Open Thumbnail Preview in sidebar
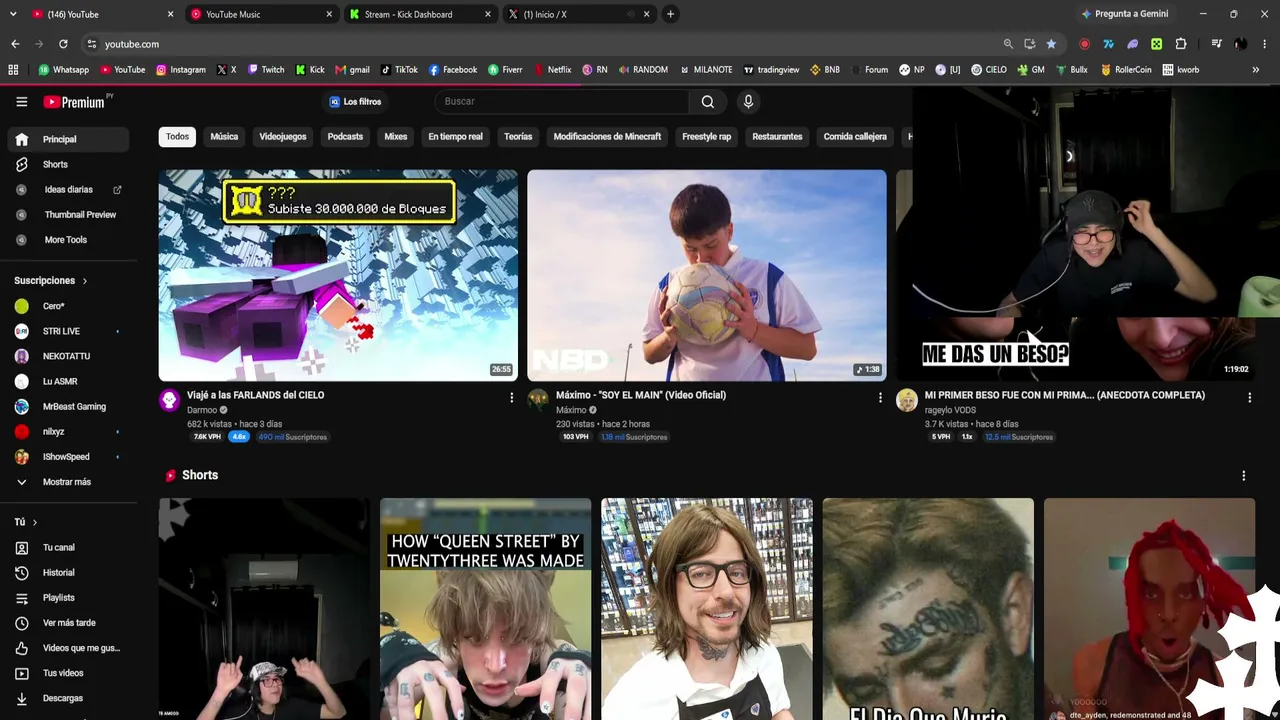Image resolution: width=1280 pixels, height=720 pixels. [67, 214]
